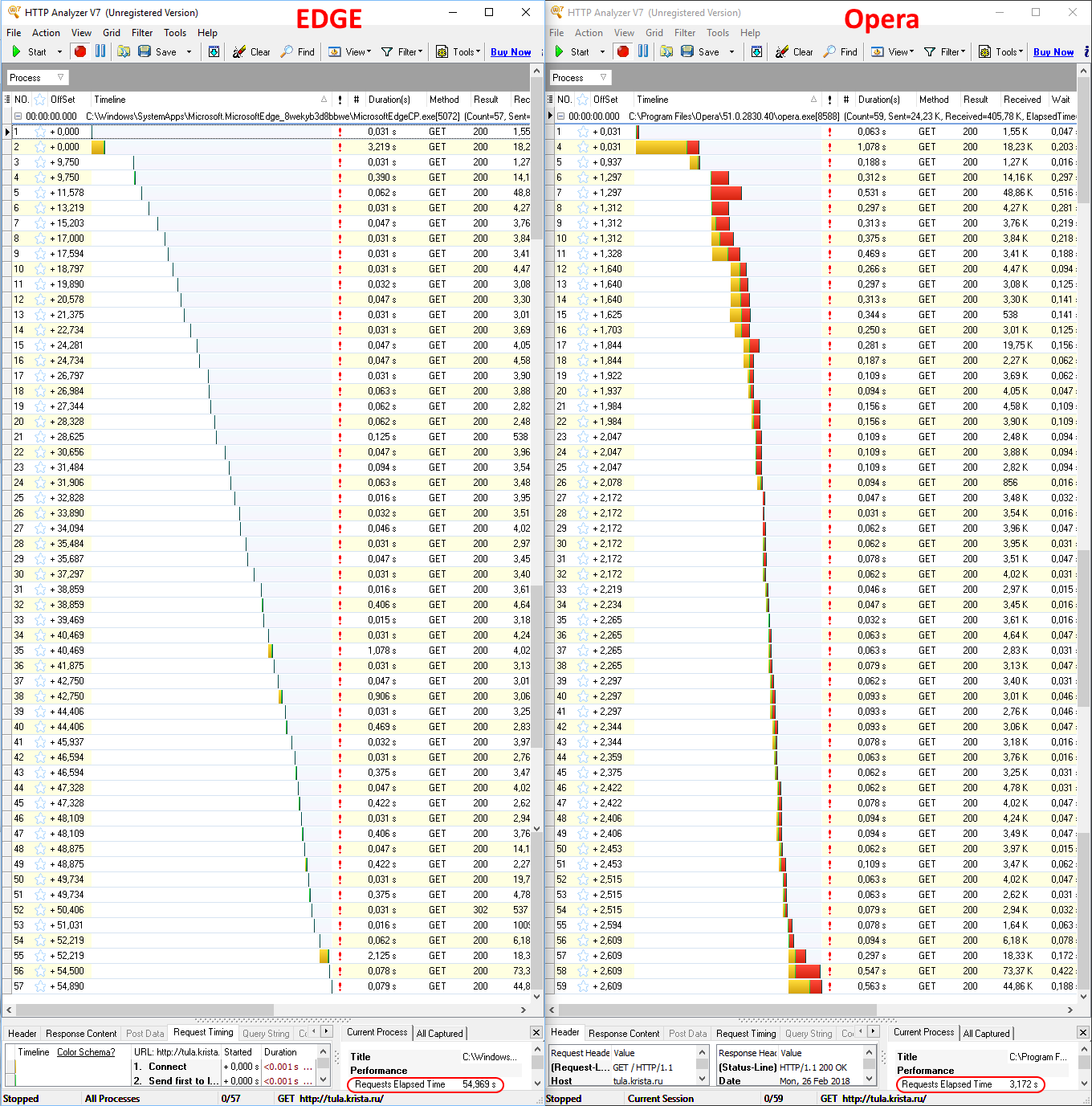The width and height of the screenshot is (1092, 1106).
Task: Collapse the MicrosoftEdgeCP.exe process group
Action: 18,116
